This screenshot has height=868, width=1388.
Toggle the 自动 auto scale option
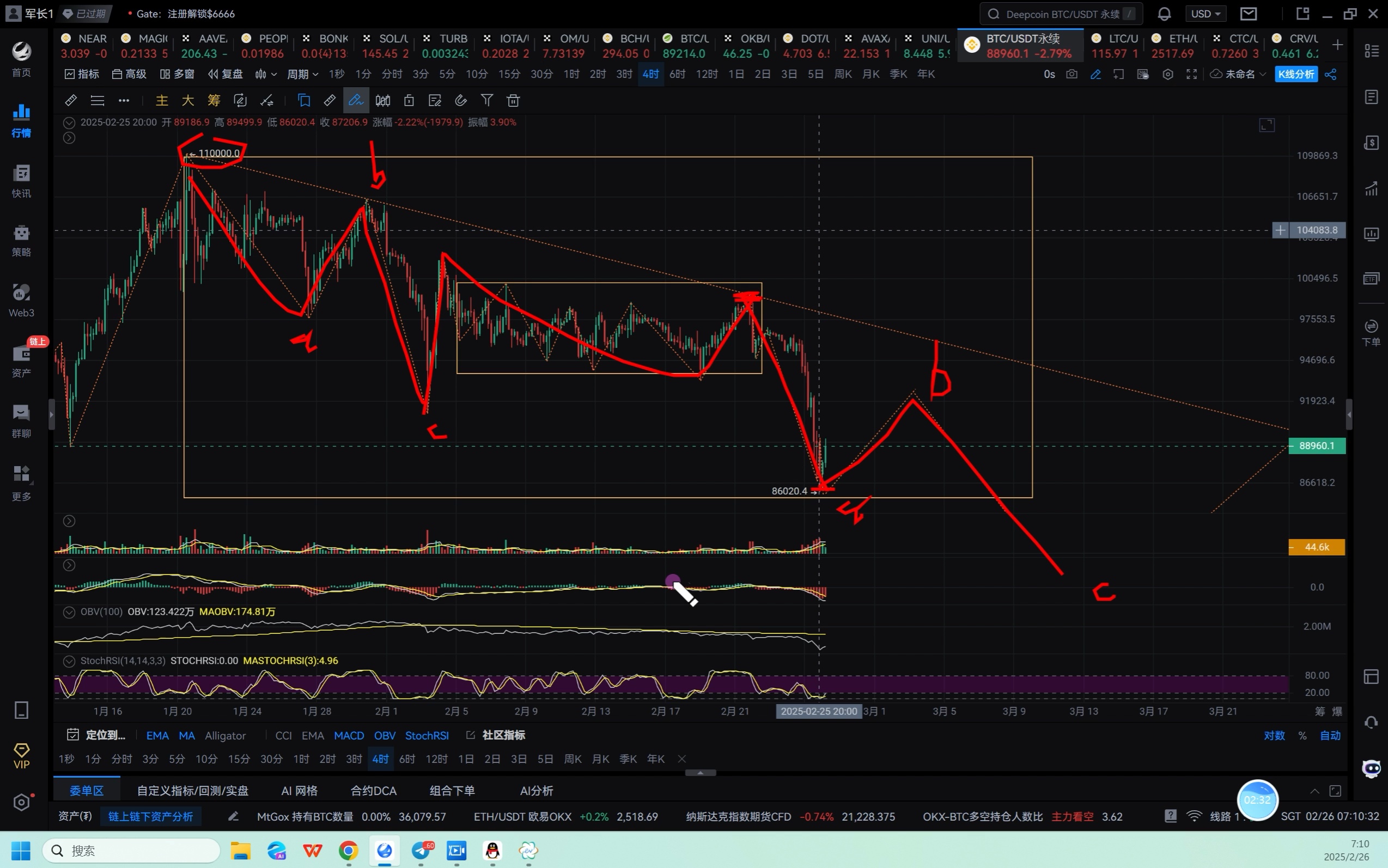tap(1330, 735)
